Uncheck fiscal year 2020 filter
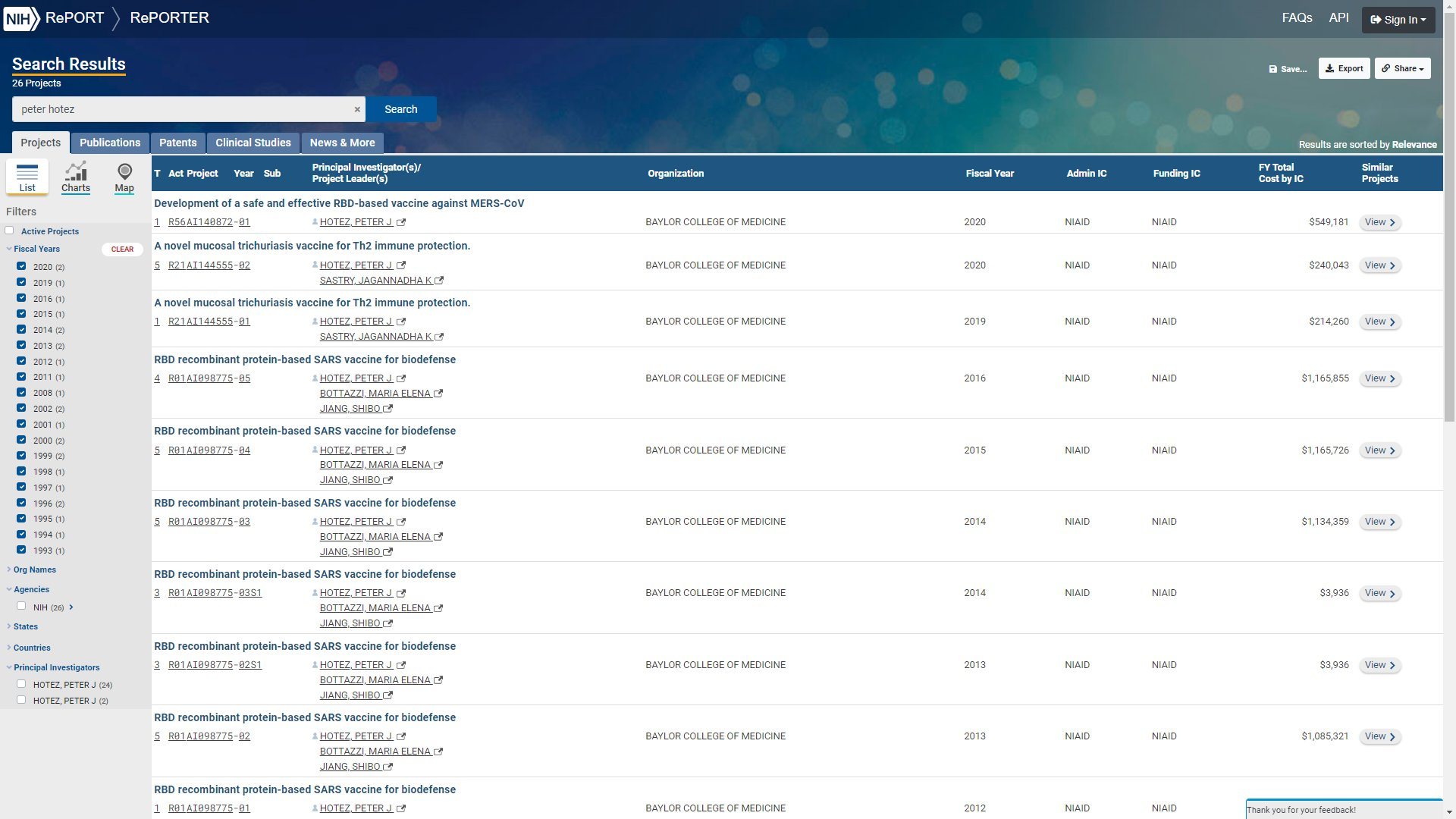The image size is (1456, 819). 21,266
